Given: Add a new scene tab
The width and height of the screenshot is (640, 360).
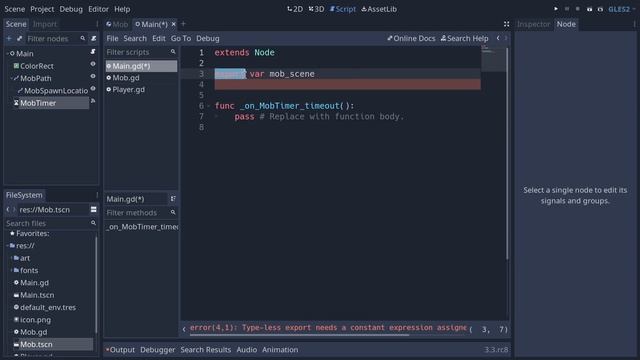Looking at the screenshot, I should (x=183, y=24).
